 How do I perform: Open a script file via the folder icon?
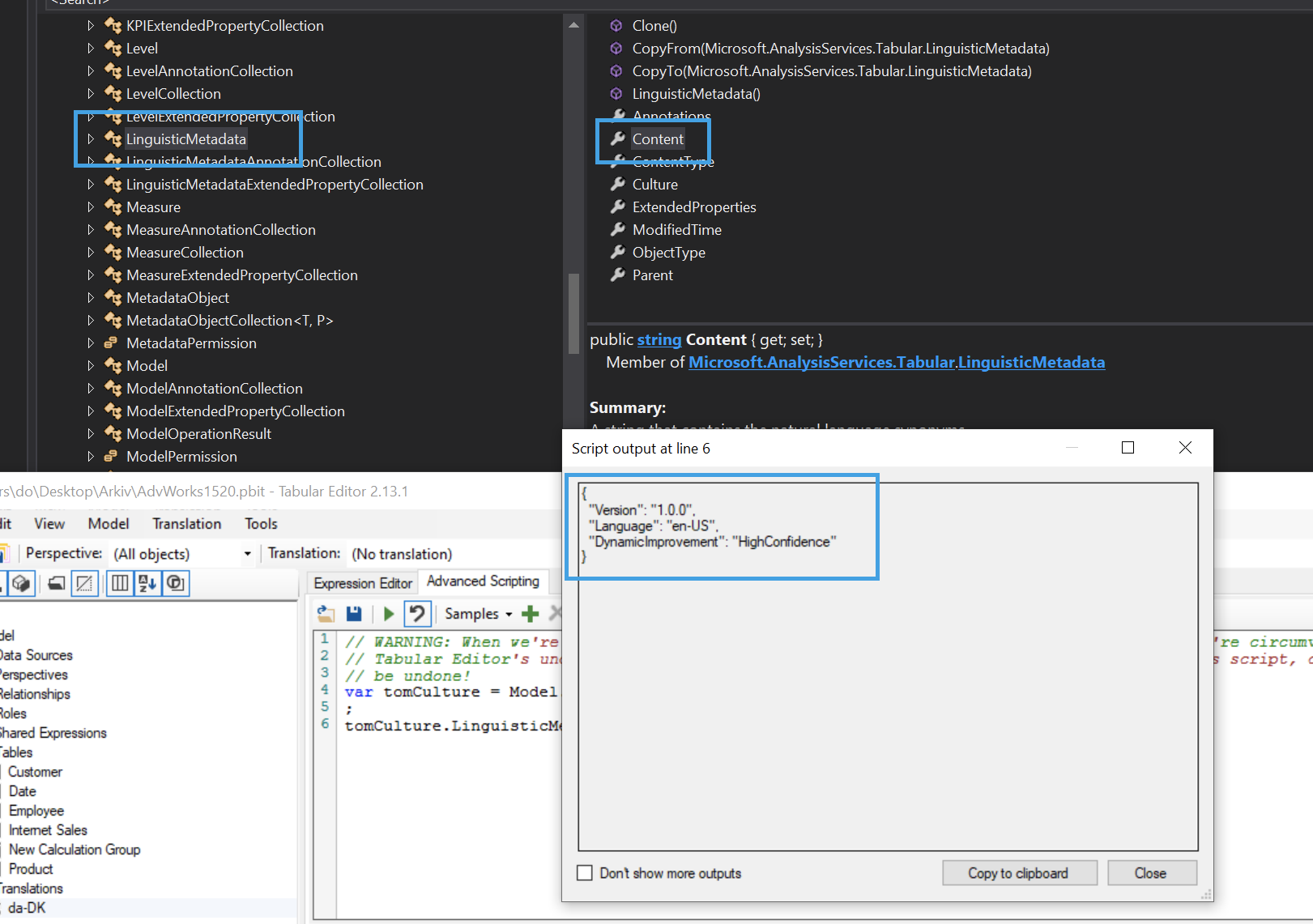click(x=326, y=614)
